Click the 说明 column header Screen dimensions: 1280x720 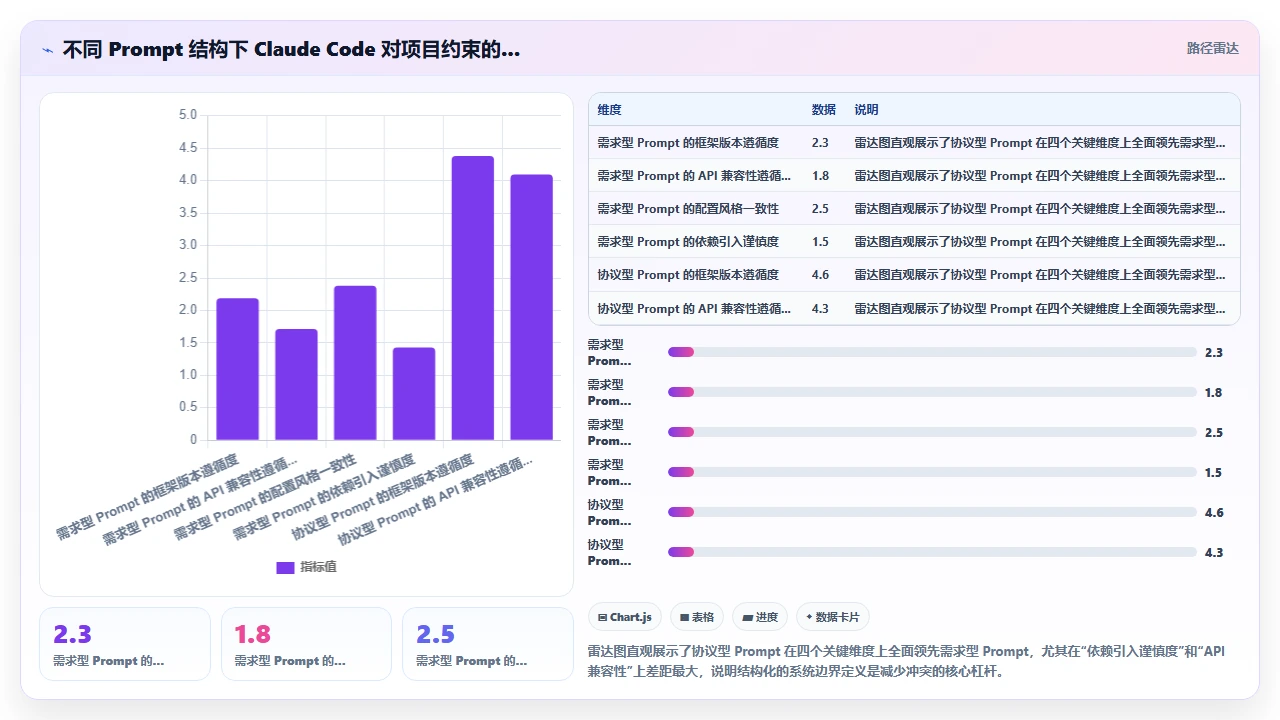tap(866, 110)
